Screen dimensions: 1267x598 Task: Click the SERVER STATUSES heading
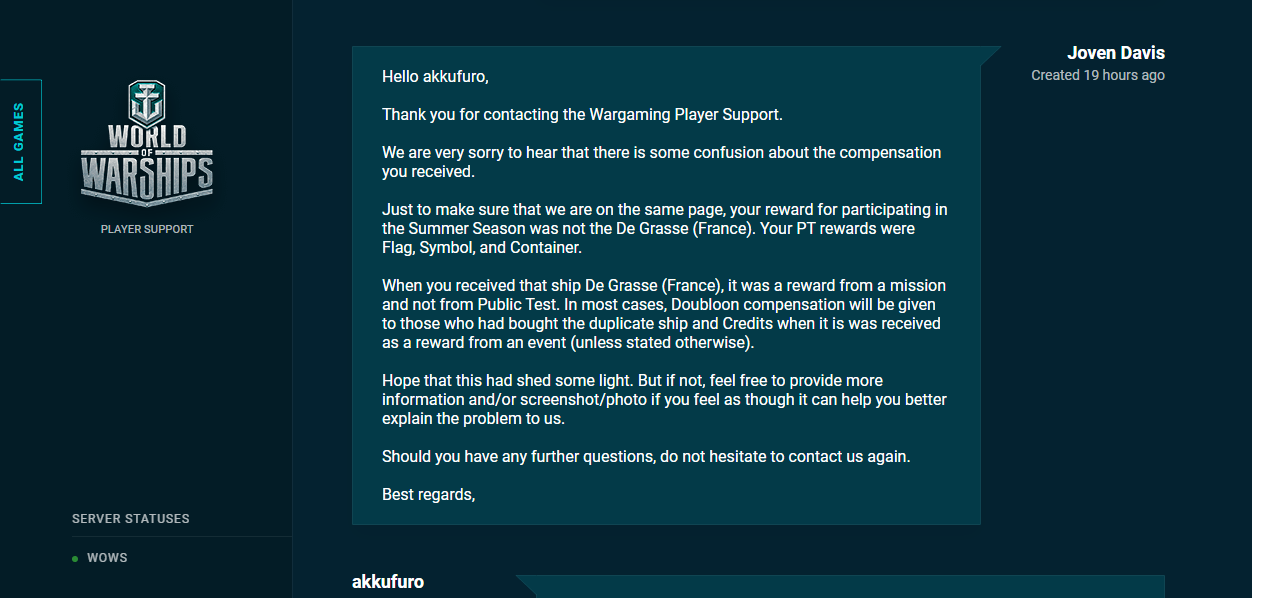131,519
